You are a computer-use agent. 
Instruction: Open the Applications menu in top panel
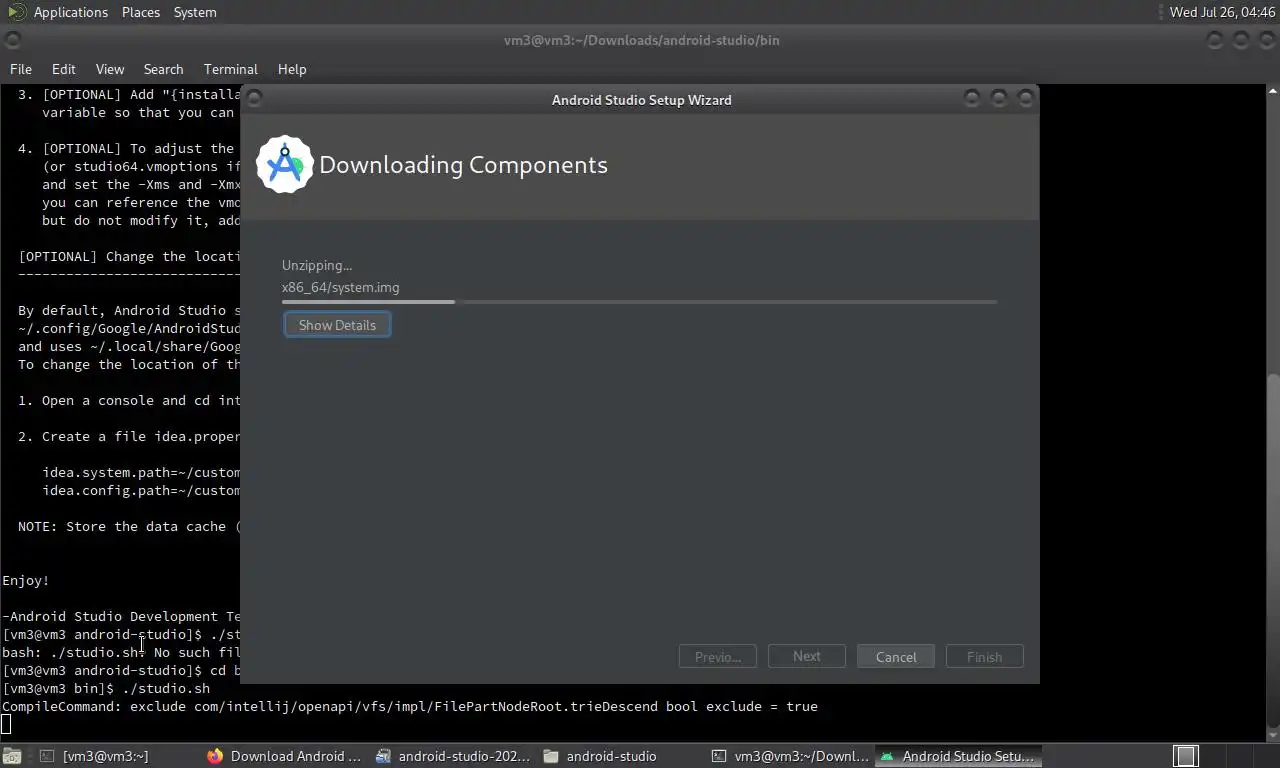tap(70, 12)
